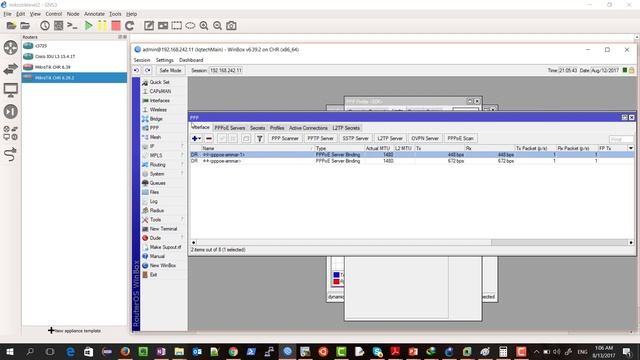This screenshot has width=640, height=360.
Task: Switch to the Active Connections tab
Action: [x=308, y=128]
